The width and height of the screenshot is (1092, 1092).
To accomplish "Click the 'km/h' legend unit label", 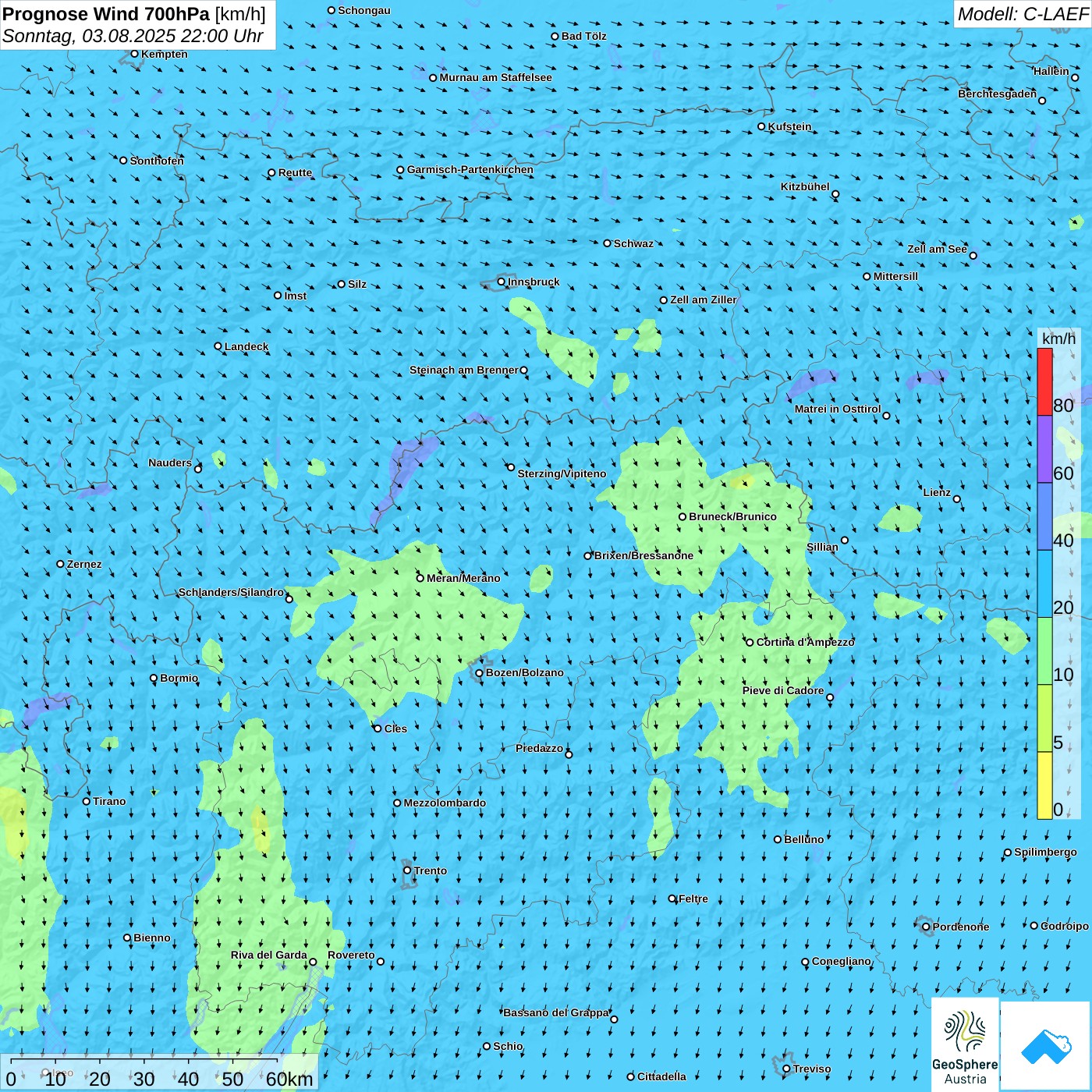I will point(1058,339).
